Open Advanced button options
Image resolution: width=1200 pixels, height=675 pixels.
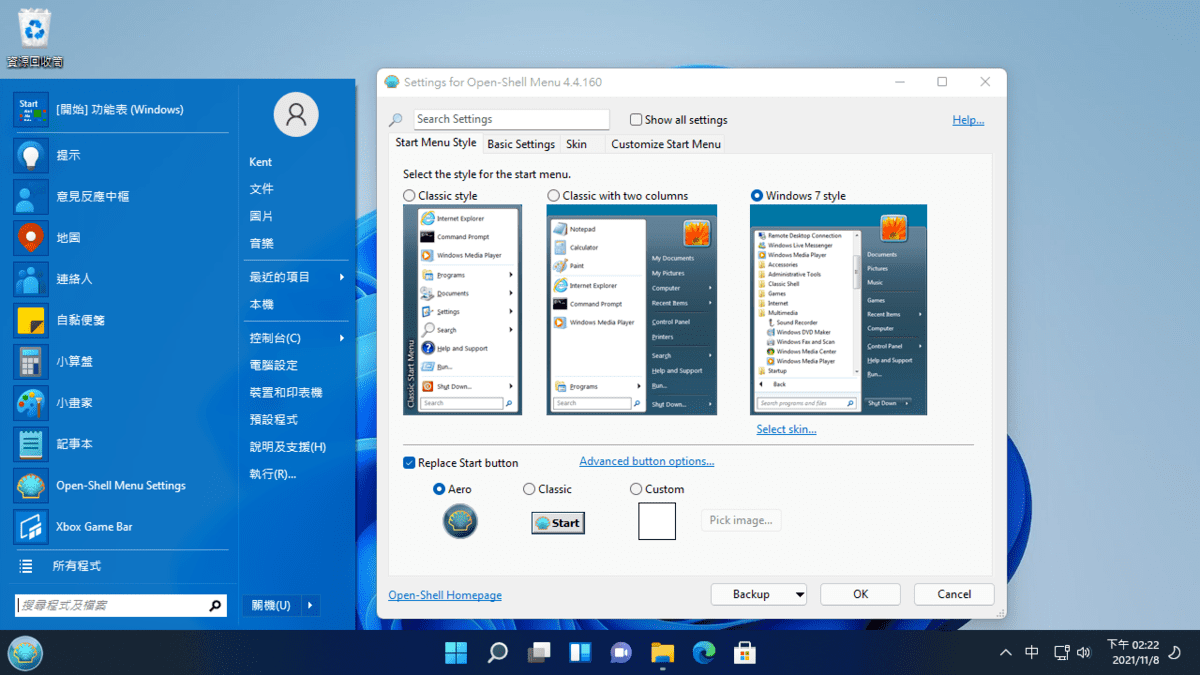[x=647, y=461]
